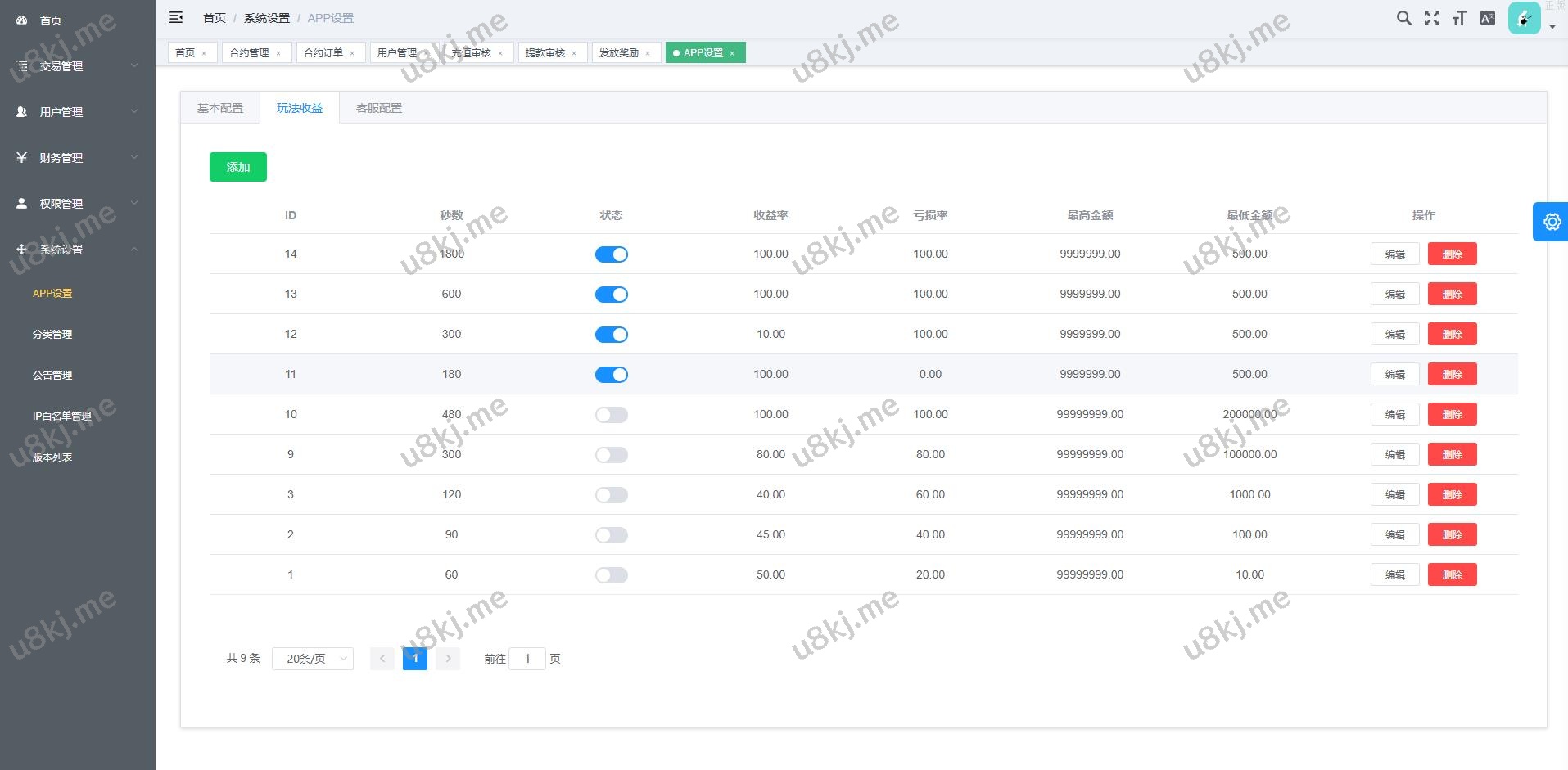Switch to the 基本配置 tab
1568x770 pixels.
tap(220, 108)
